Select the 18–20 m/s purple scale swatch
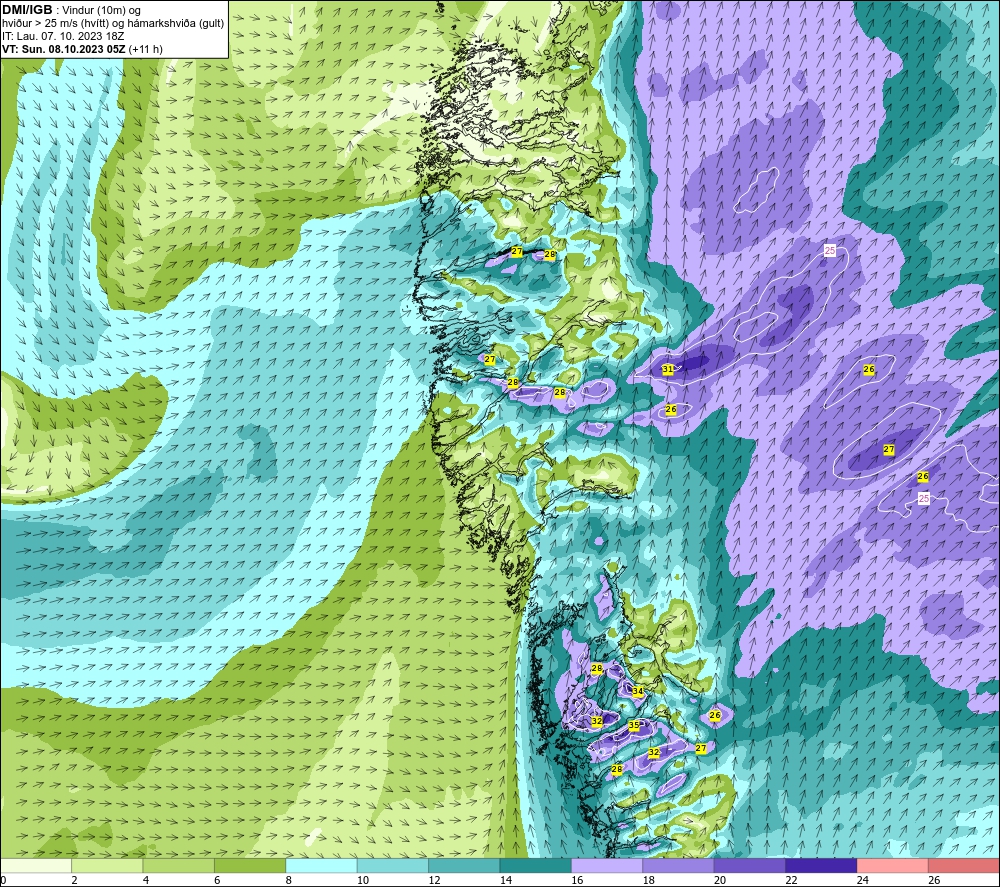The image size is (1000, 887). click(x=679, y=866)
